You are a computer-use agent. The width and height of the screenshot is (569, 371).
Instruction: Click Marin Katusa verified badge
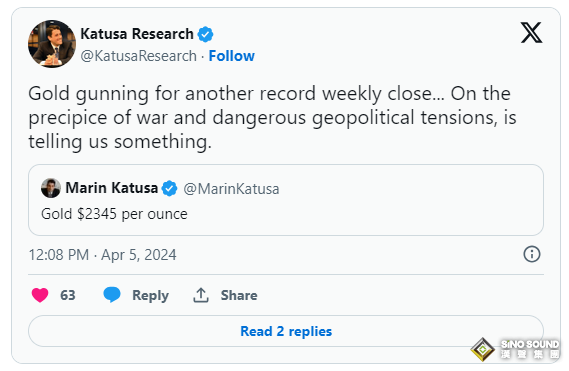click(169, 188)
